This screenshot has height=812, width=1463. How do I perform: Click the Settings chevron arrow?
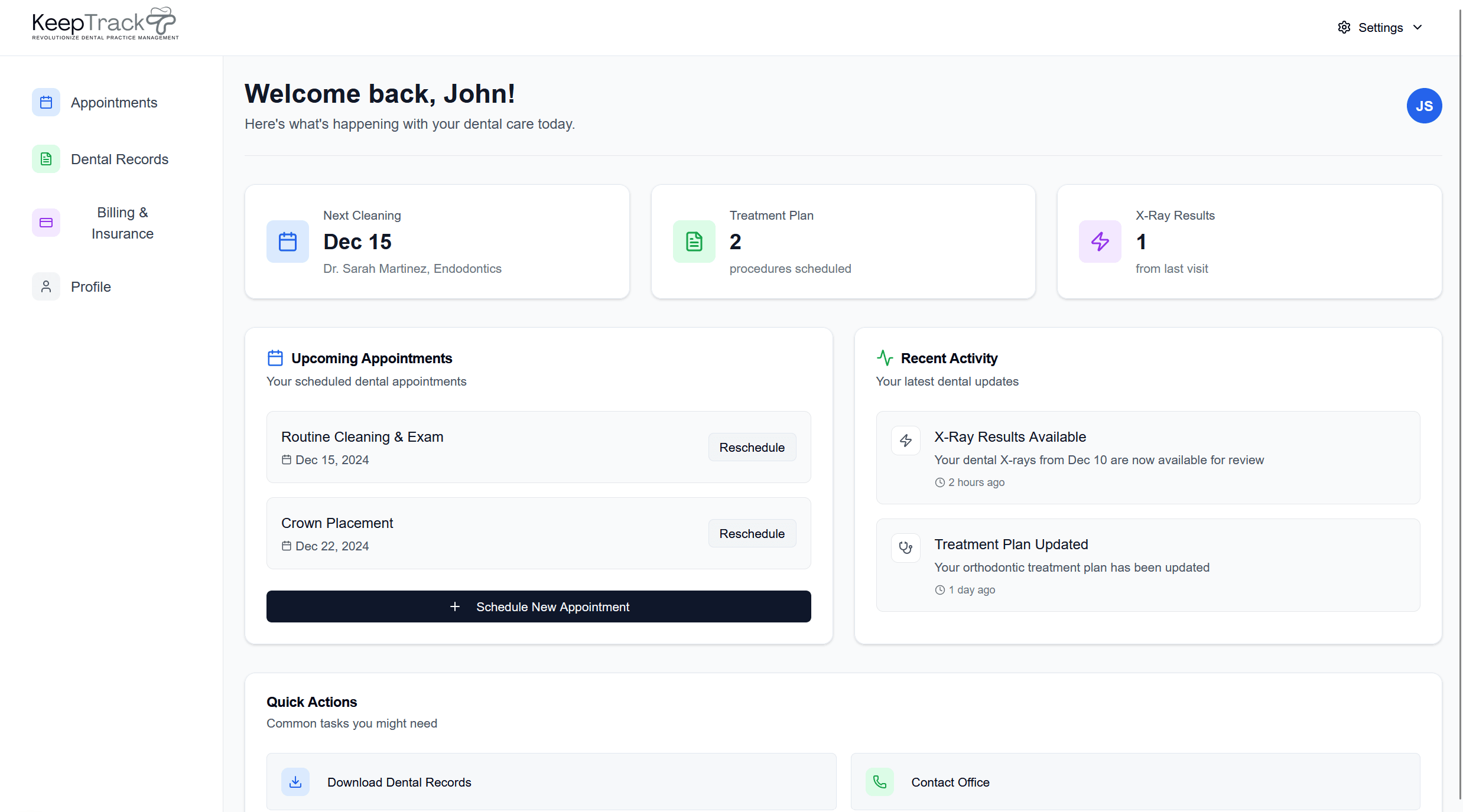(x=1418, y=28)
